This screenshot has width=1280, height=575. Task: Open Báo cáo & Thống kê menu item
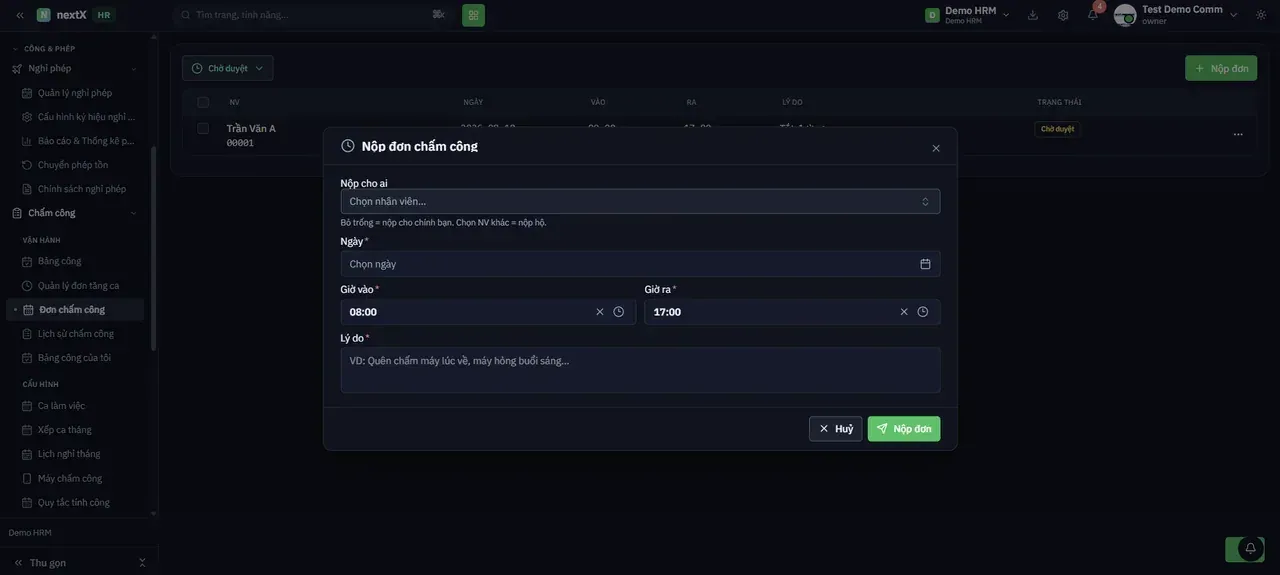pos(81,141)
